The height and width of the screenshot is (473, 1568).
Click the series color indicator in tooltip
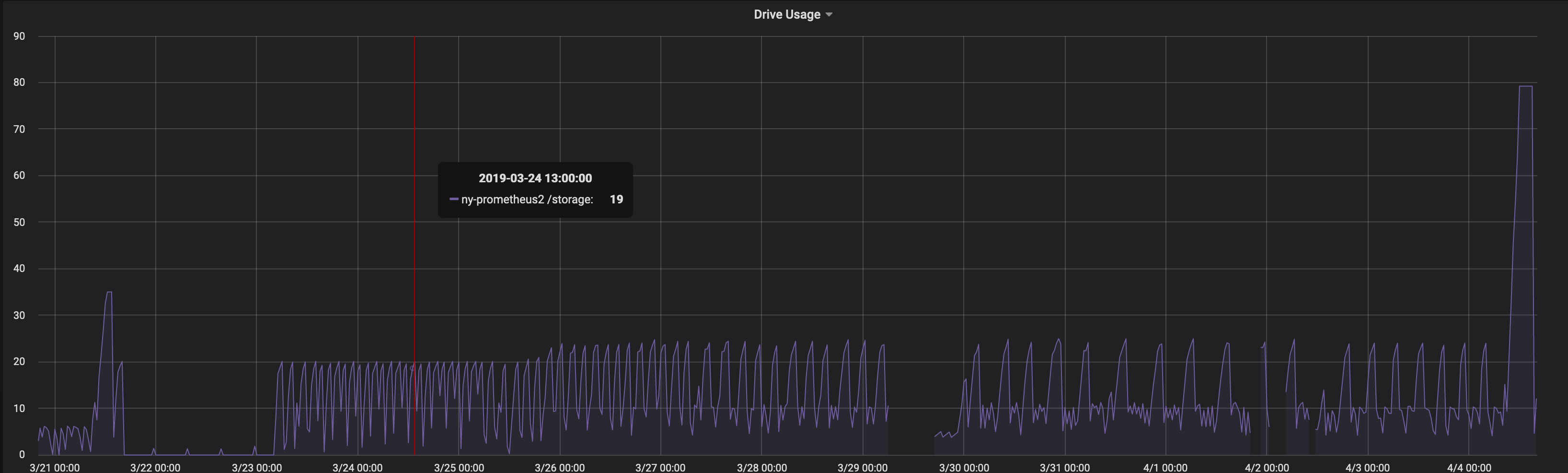(x=454, y=199)
